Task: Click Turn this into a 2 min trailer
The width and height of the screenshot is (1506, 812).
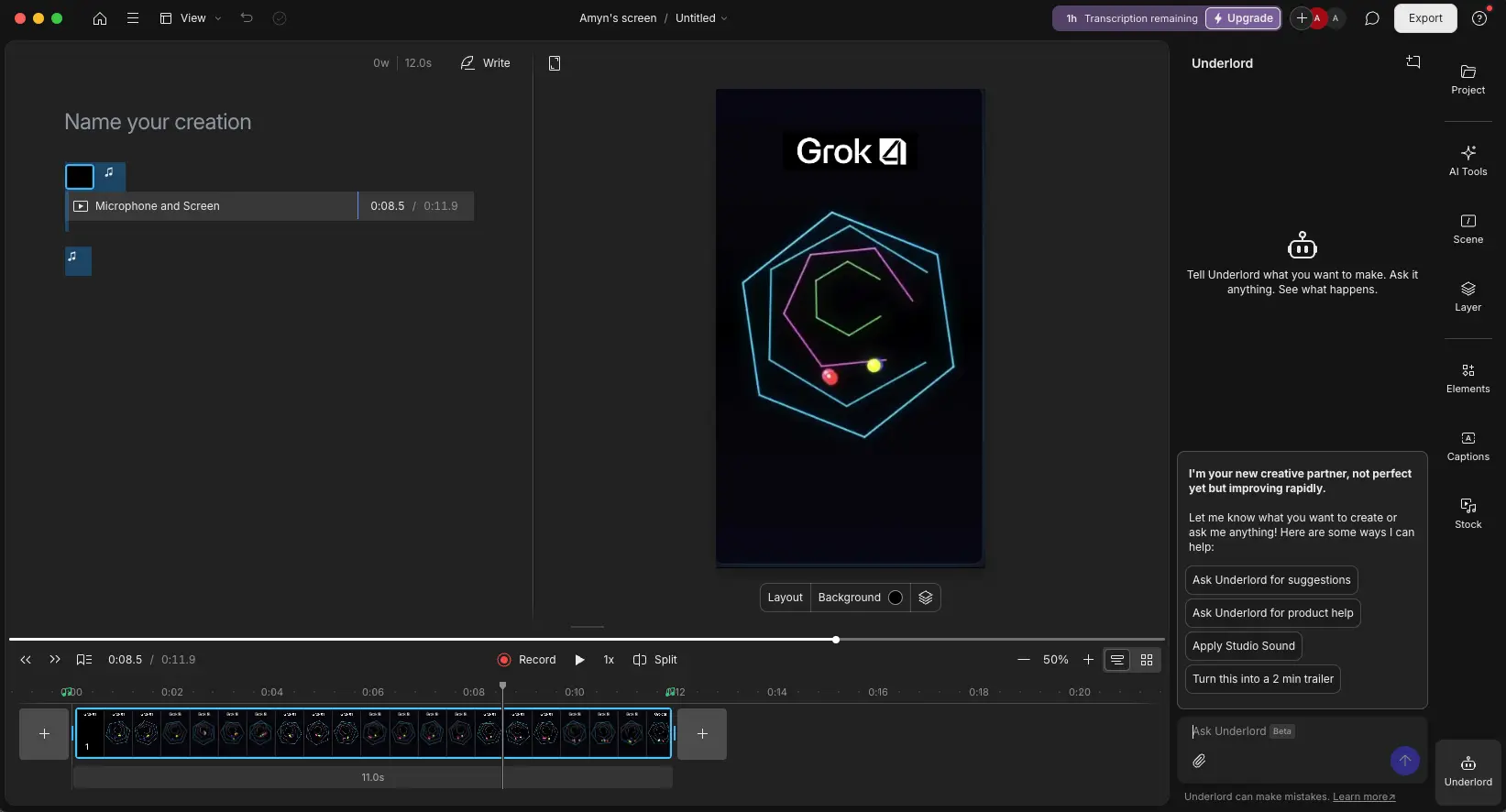Action: pyautogui.click(x=1263, y=679)
